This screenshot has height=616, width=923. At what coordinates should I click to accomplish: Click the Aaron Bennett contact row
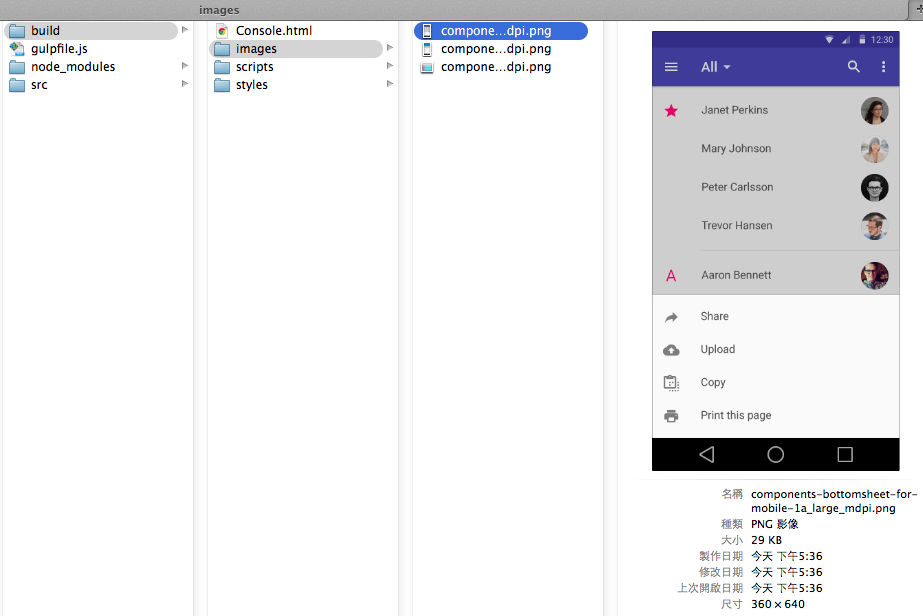click(x=736, y=275)
